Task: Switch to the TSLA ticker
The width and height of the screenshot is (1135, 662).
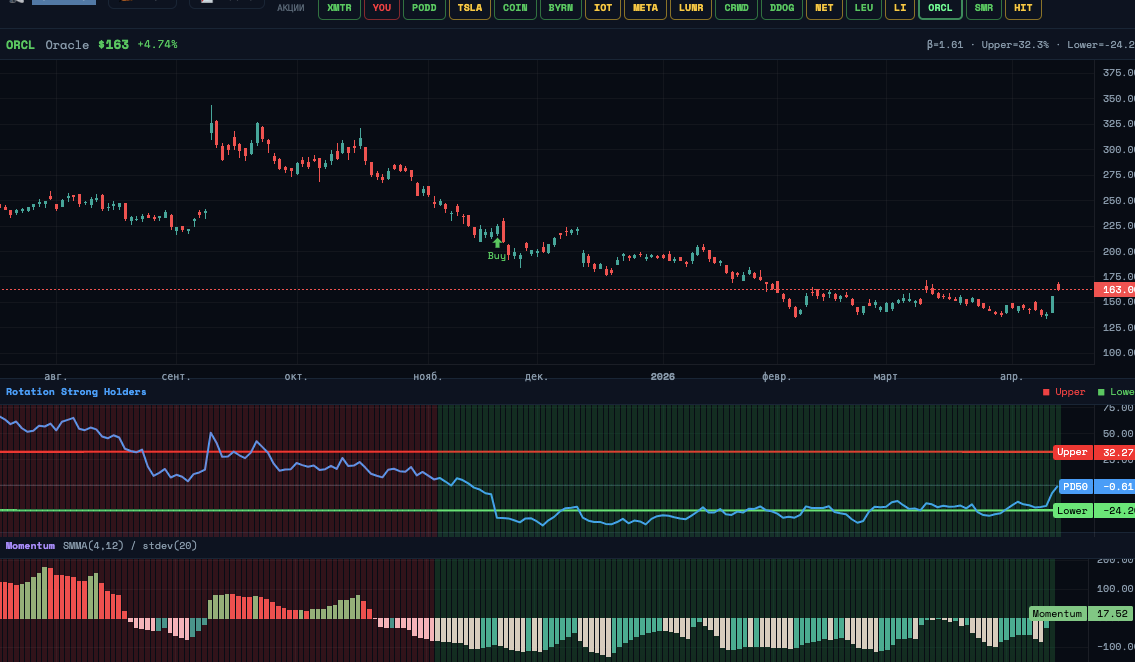Action: (x=470, y=8)
